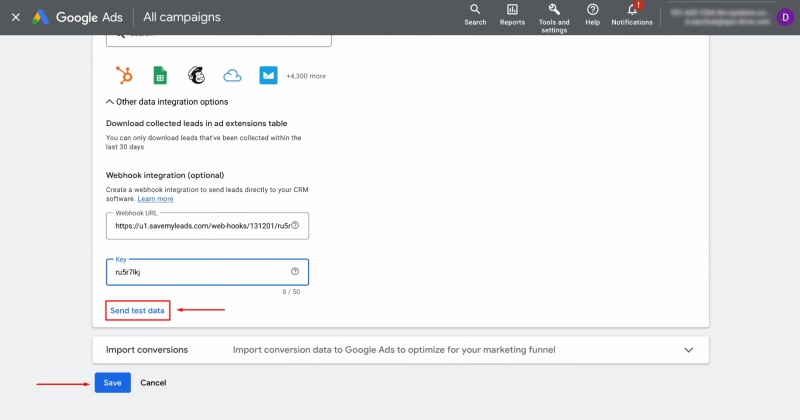Click the Cancel button

pyautogui.click(x=153, y=383)
